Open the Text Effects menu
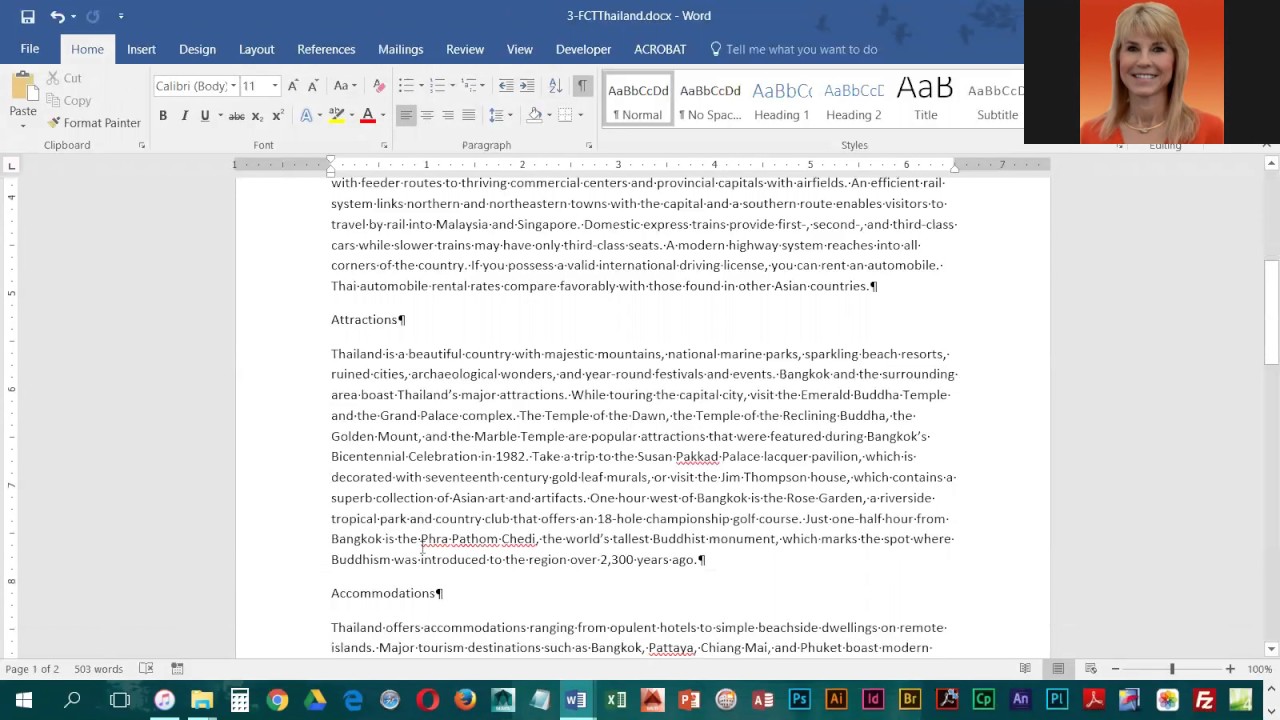Image resolution: width=1280 pixels, height=720 pixels. (310, 116)
